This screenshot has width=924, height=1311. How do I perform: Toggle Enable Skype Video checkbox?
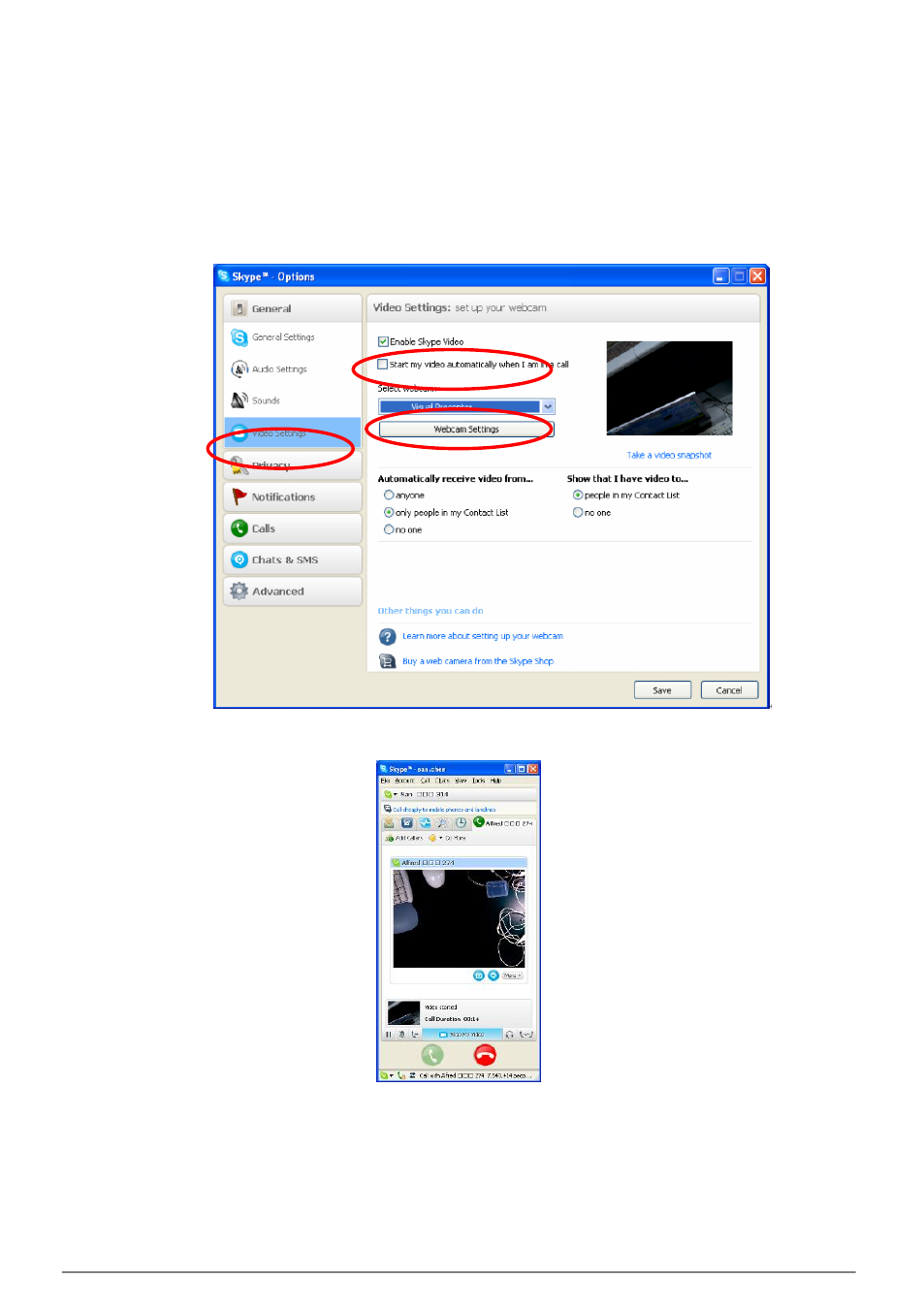point(383,341)
